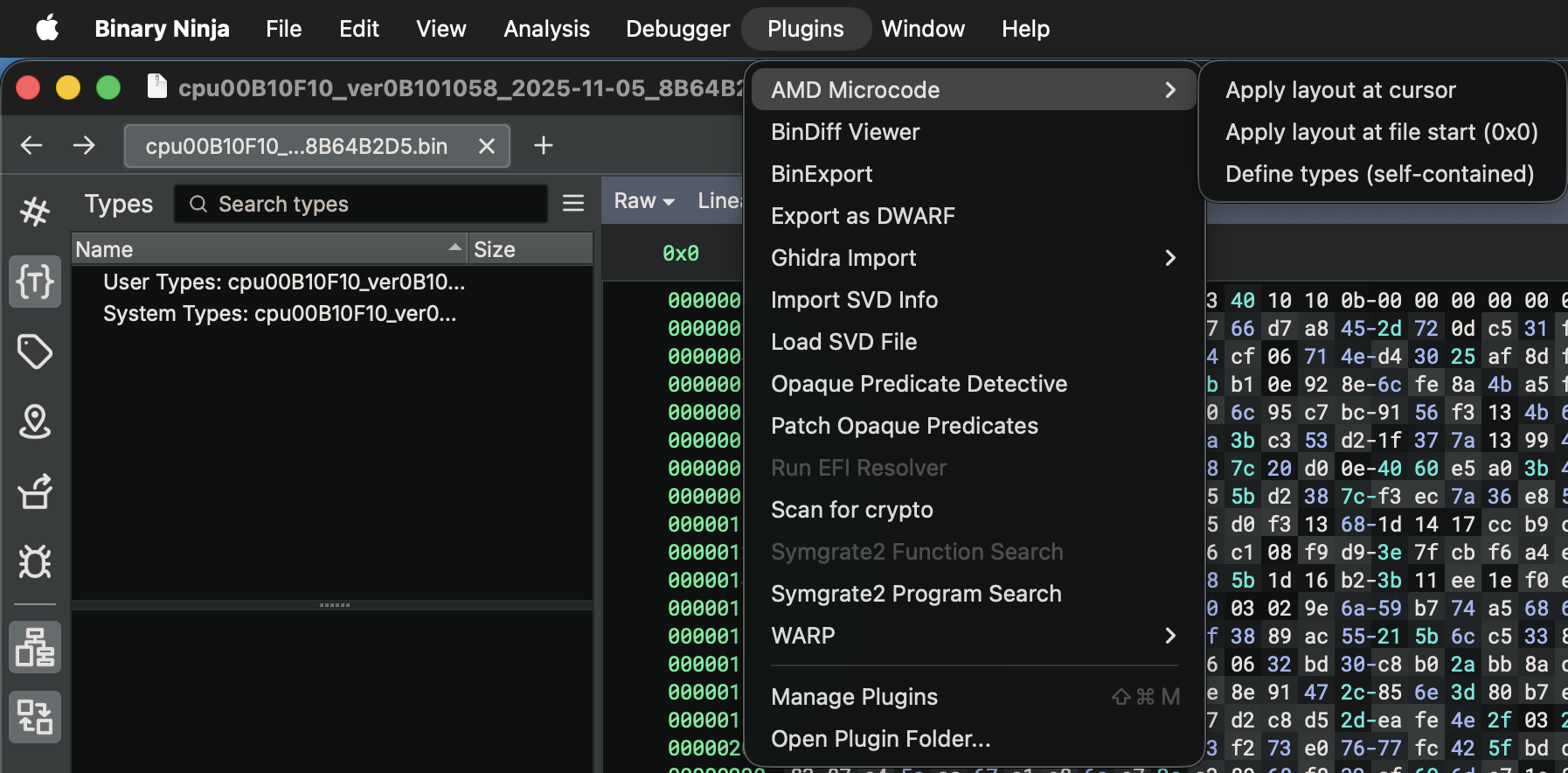This screenshot has width=1568, height=773.
Task: Select Export as DWARF
Action: tap(974, 216)
